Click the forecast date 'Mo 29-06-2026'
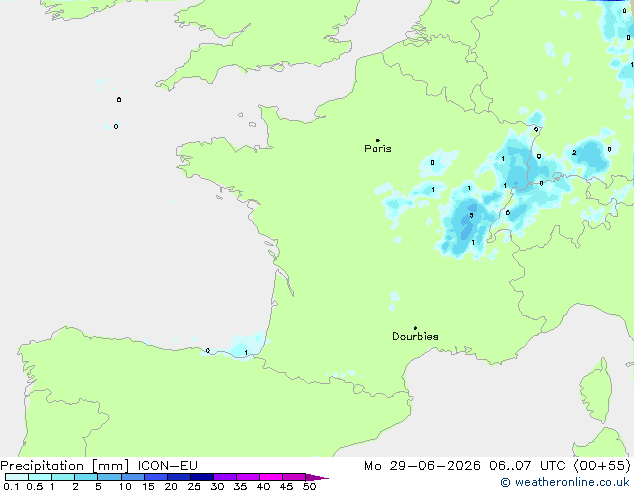Image resolution: width=634 pixels, height=490 pixels. coord(422,465)
